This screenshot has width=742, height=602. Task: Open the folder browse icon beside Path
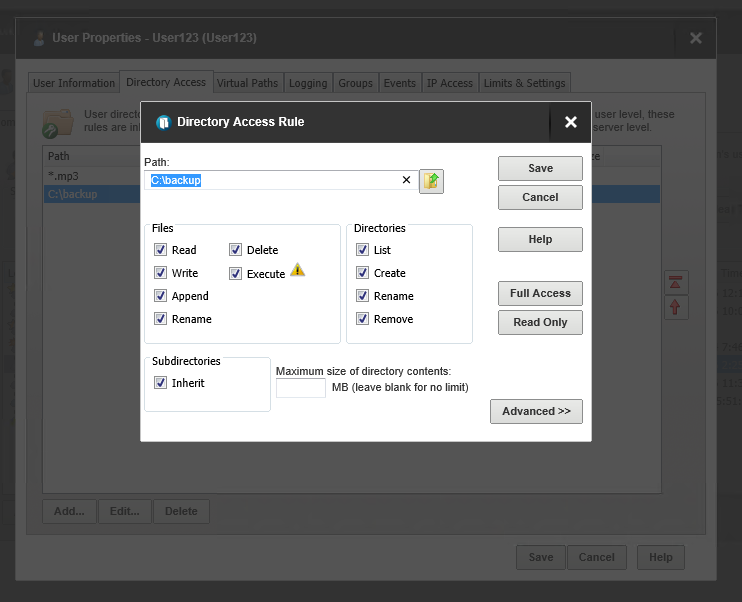(431, 181)
